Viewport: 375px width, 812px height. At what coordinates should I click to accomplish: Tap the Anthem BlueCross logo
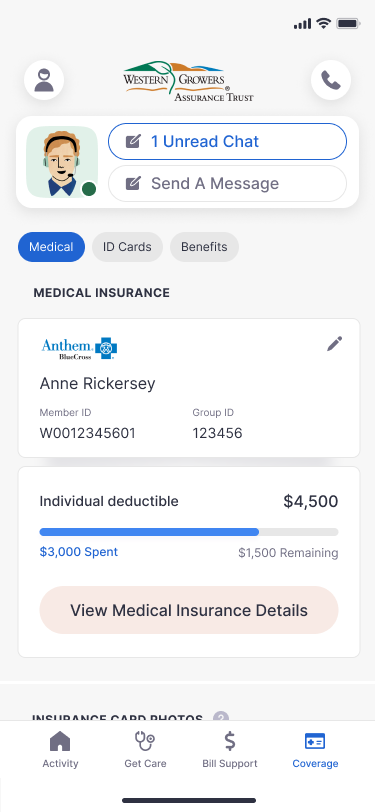pos(79,349)
